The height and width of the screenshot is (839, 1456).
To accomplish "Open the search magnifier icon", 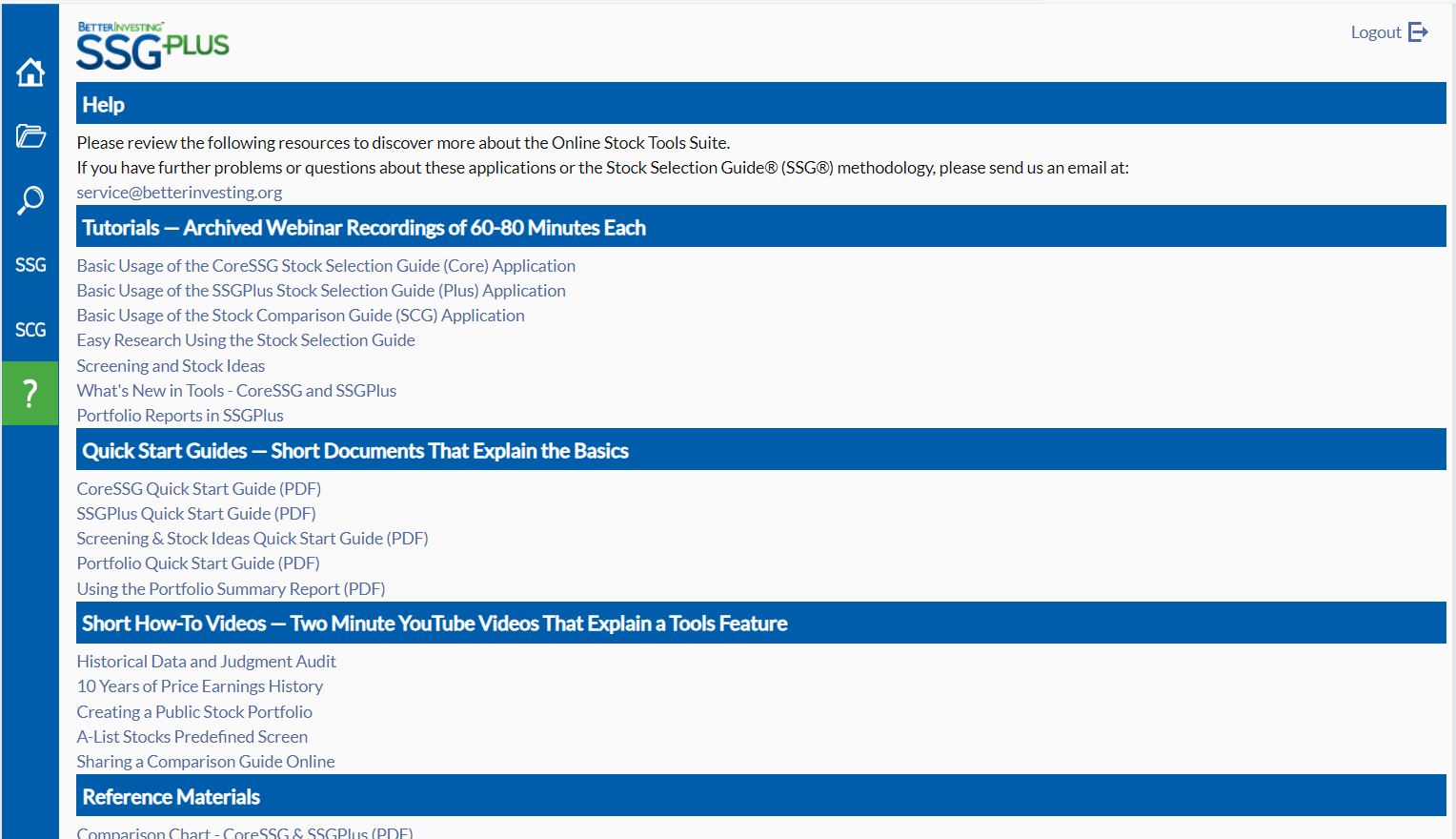I will click(x=30, y=200).
